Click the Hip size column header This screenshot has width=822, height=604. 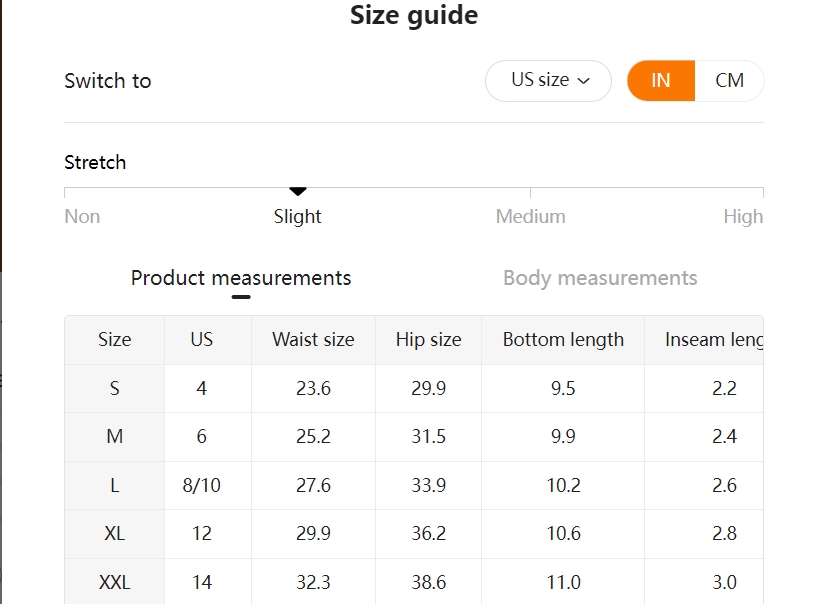click(x=428, y=340)
